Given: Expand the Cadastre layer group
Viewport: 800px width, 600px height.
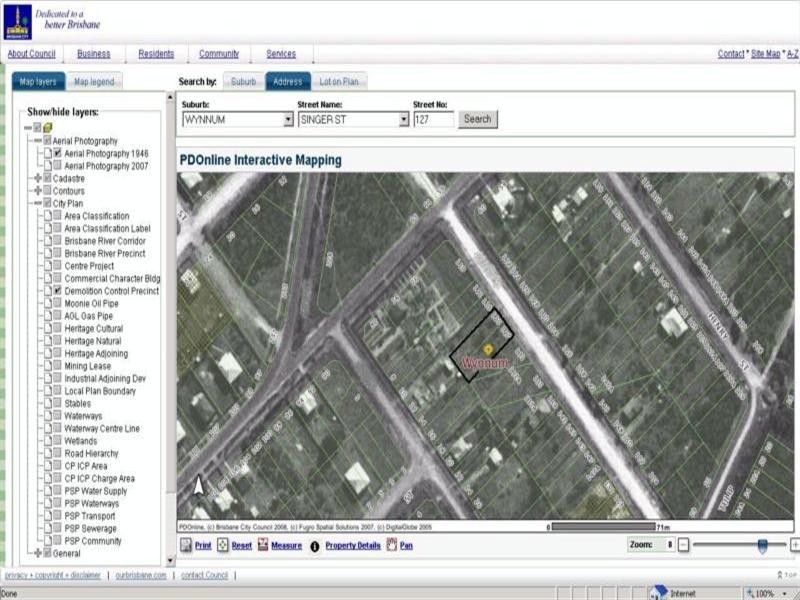Looking at the screenshot, I should (x=37, y=179).
